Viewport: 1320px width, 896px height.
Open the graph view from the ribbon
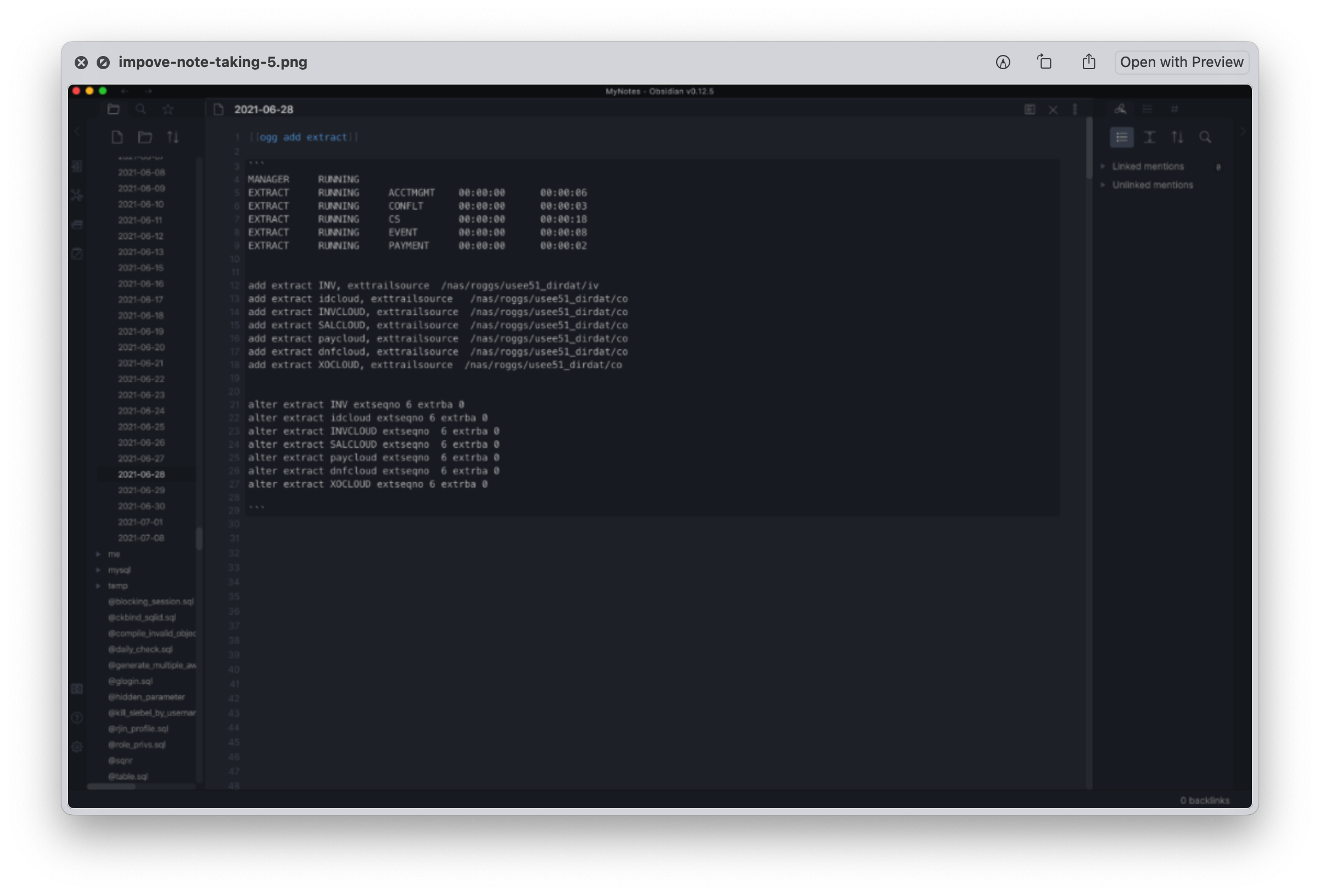tap(77, 195)
